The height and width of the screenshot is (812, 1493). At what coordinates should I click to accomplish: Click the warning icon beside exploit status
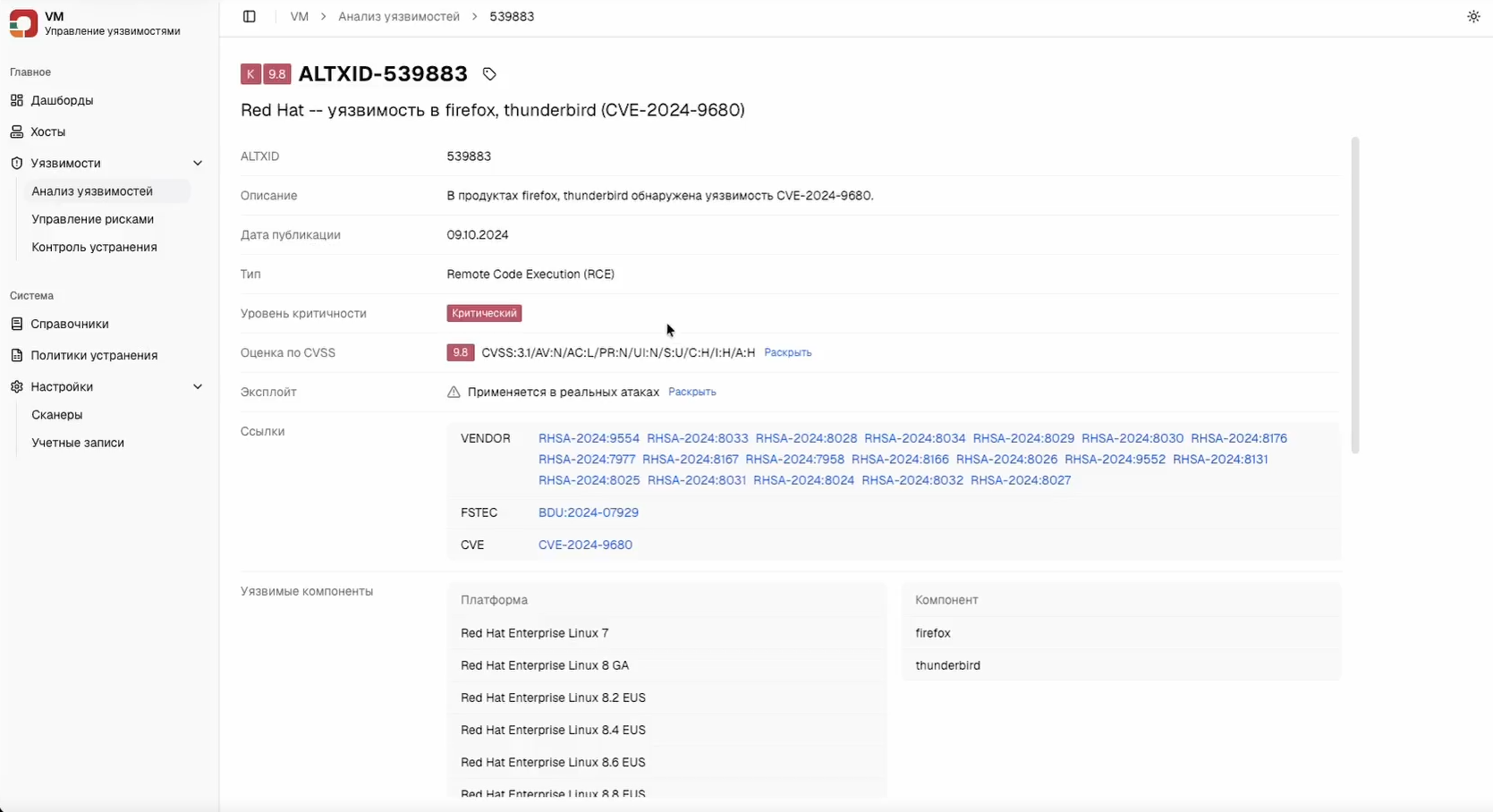pos(454,392)
